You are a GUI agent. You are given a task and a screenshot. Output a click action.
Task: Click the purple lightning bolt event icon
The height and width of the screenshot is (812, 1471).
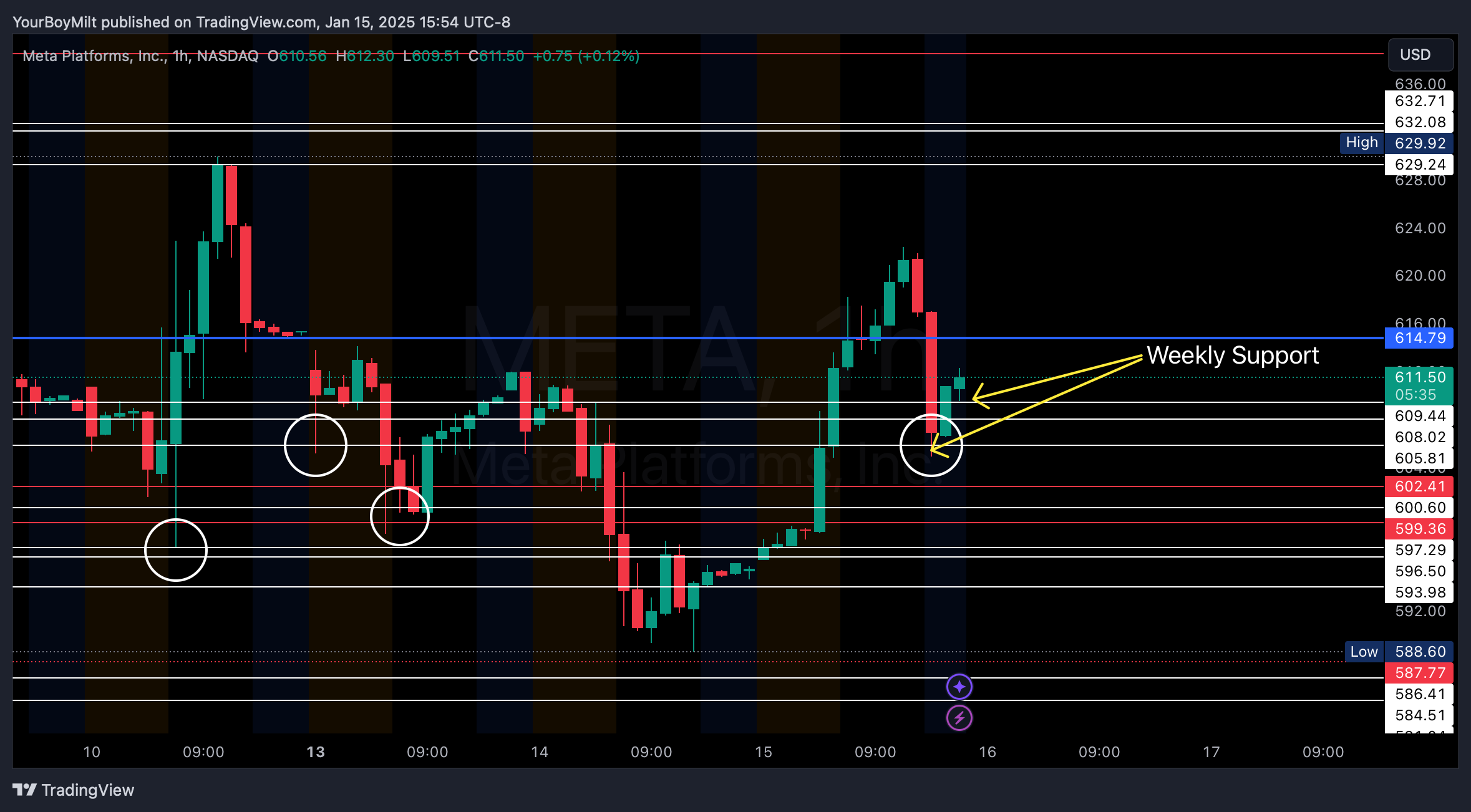tap(959, 718)
